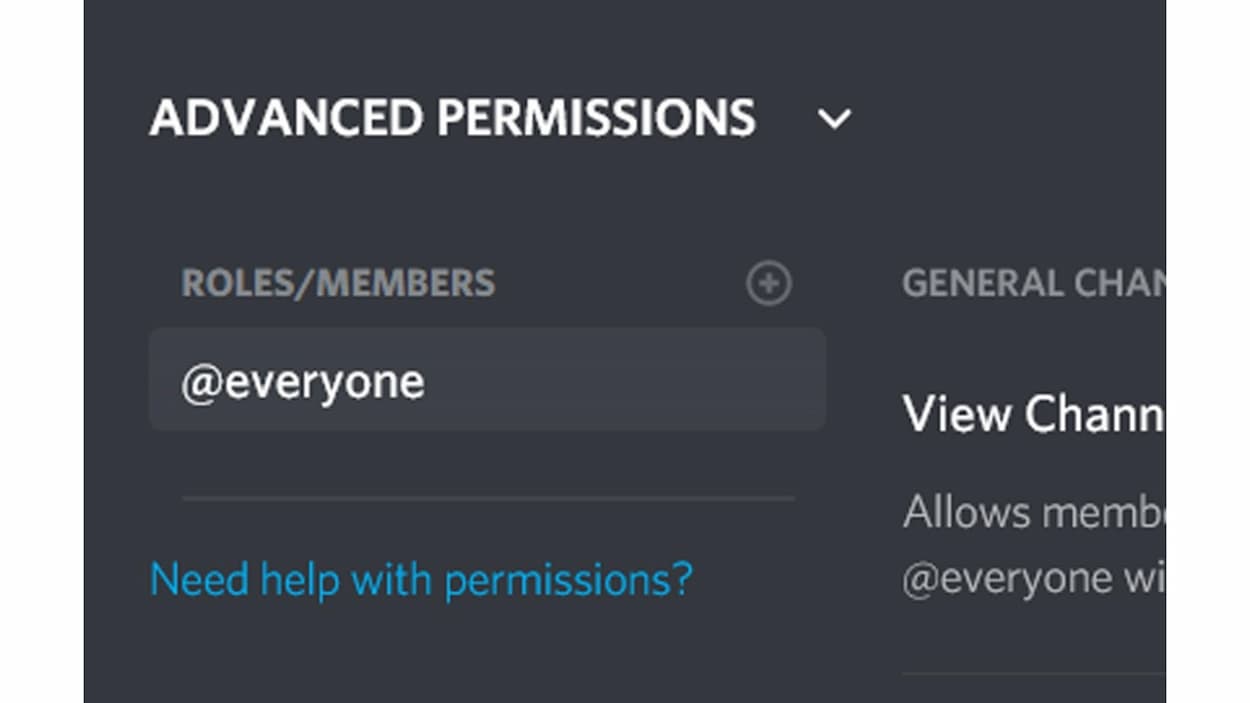Screen dimensions: 1250x703
Task: Click the divider below View Channel description
Action: [1032, 674]
